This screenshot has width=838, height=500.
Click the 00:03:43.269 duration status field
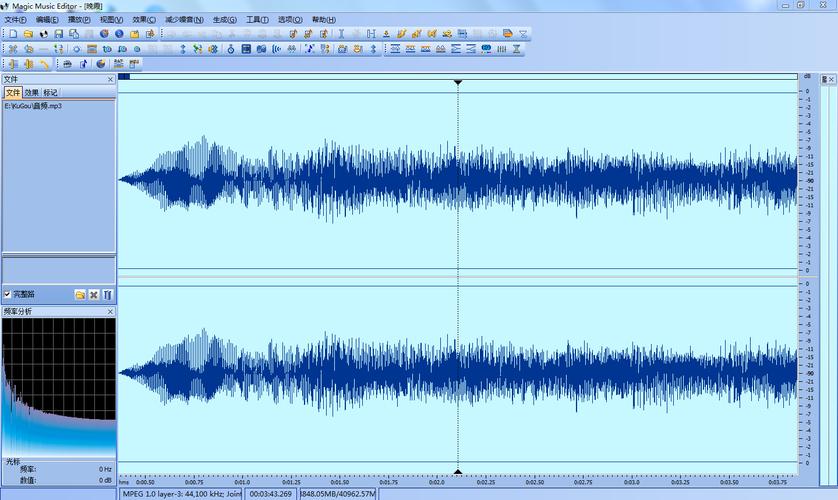(271, 494)
